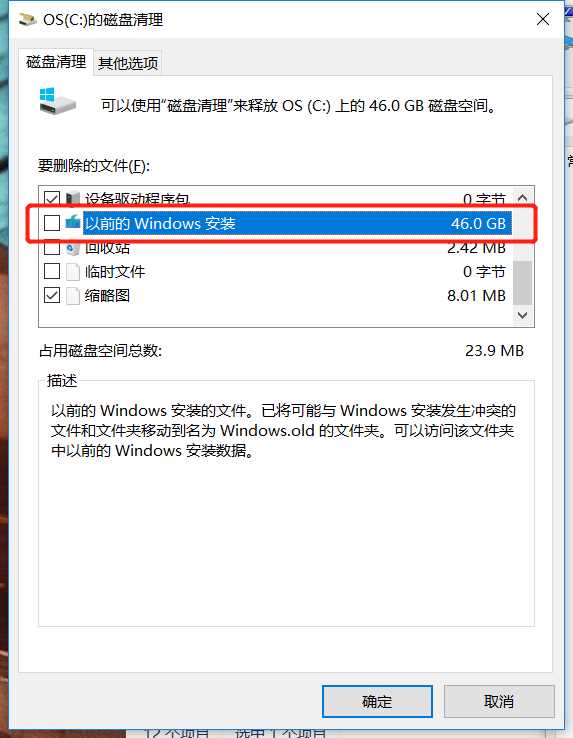Click the Windows drive icon beside the summary
Viewport: 573px width, 738px height.
coord(57,101)
